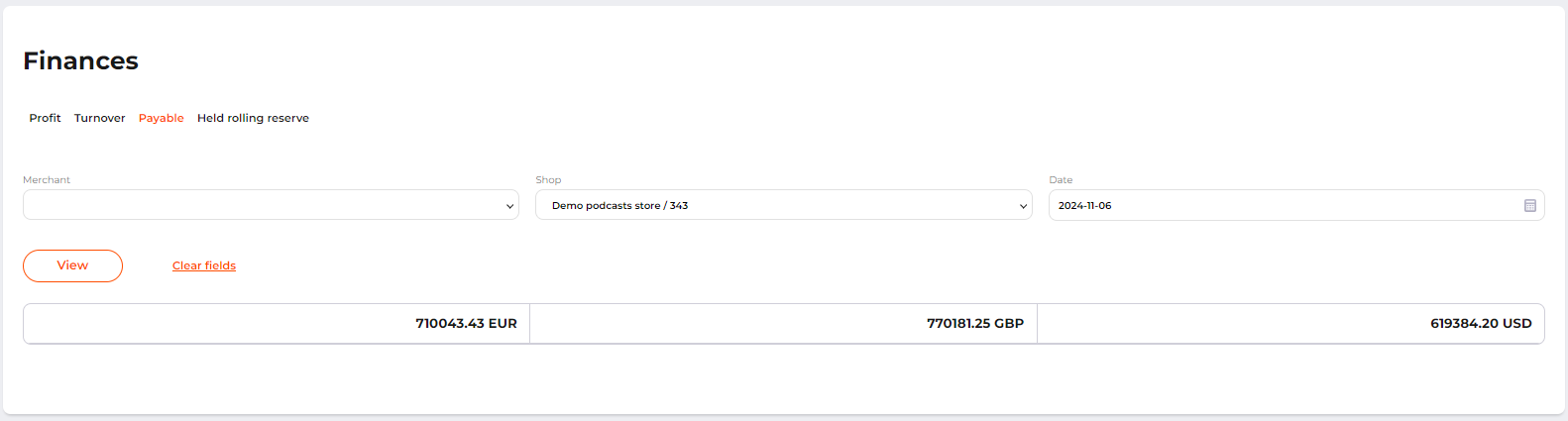Click the 619384.20 USD total cell
The height and width of the screenshot is (421, 1568).
[x=1481, y=324]
